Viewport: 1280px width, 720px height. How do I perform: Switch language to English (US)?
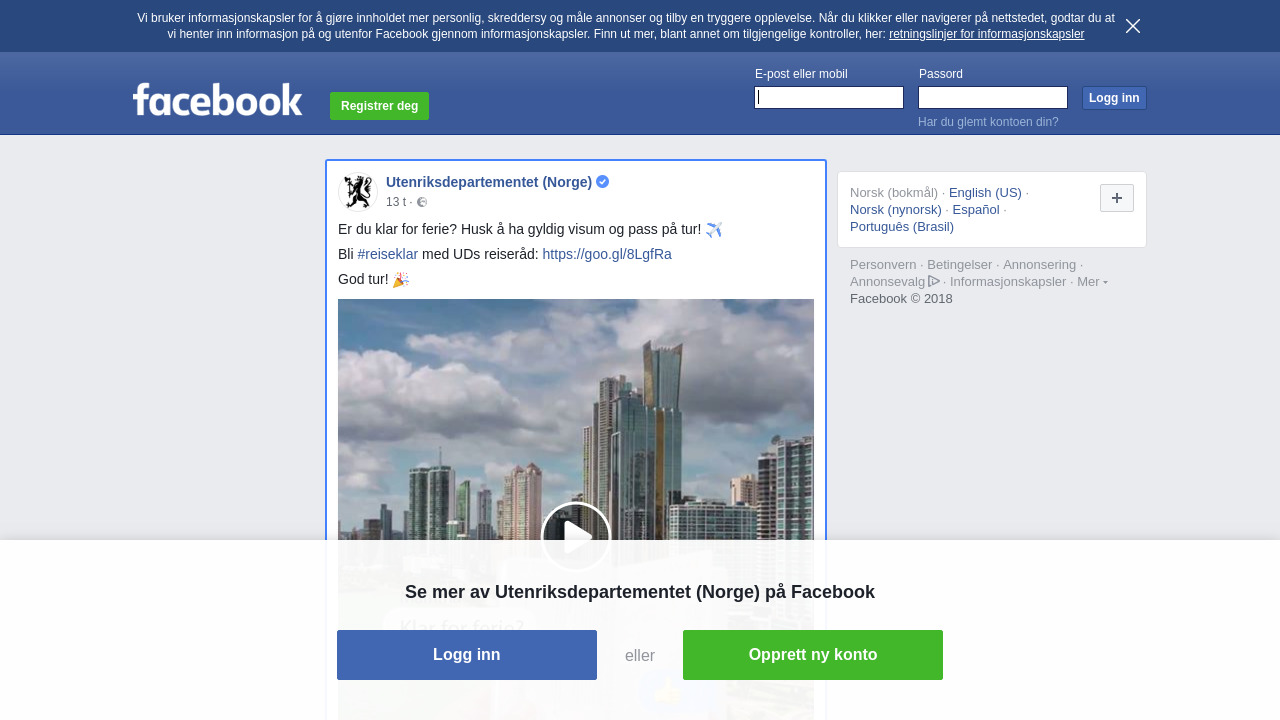985,193
